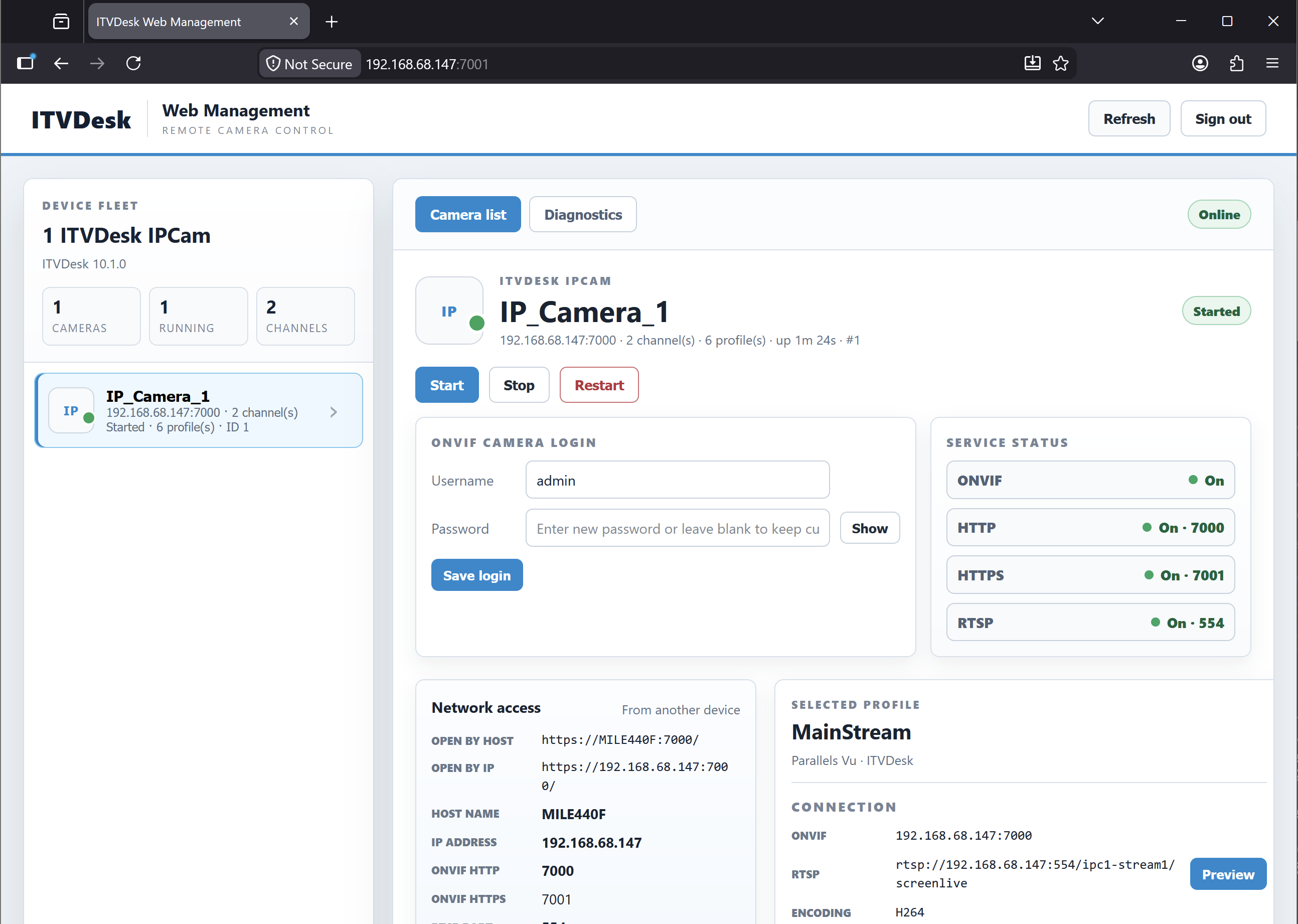Click the Not Secure shield indicator
This screenshot has width=1298, height=924.
coord(309,64)
